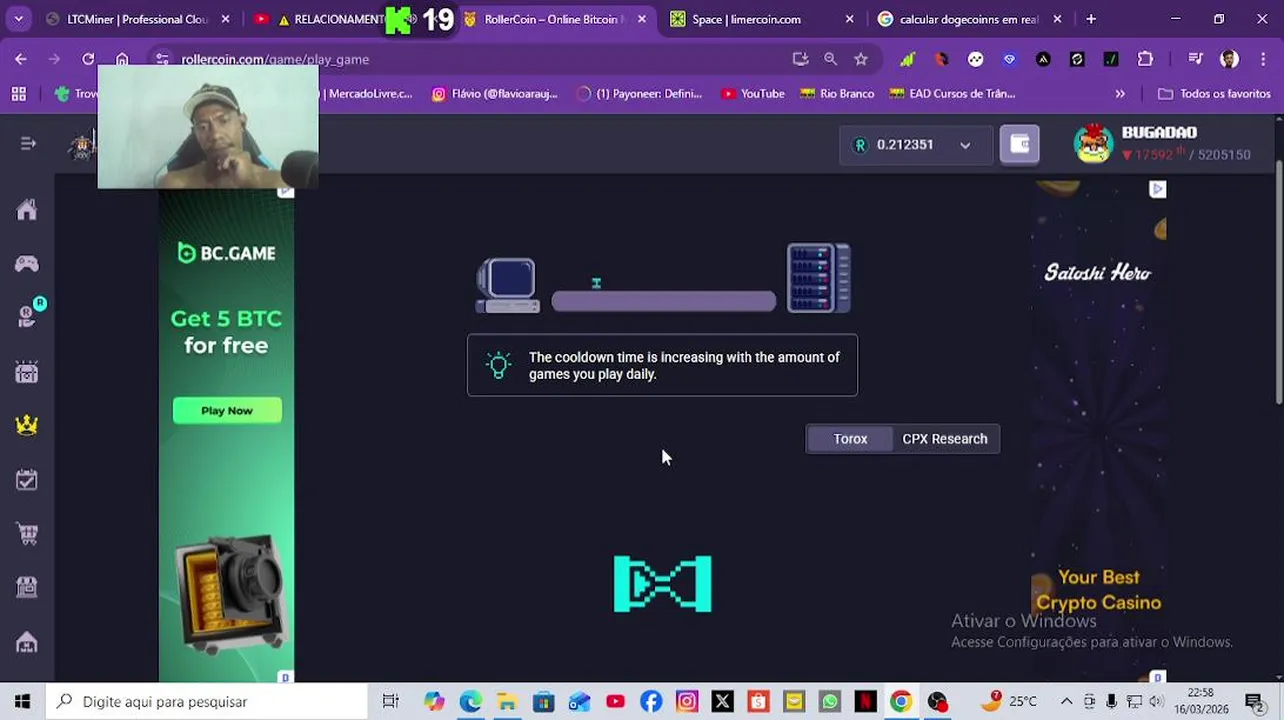This screenshot has width=1284, height=720.
Task: Open Task View on the taskbar
Action: click(390, 701)
